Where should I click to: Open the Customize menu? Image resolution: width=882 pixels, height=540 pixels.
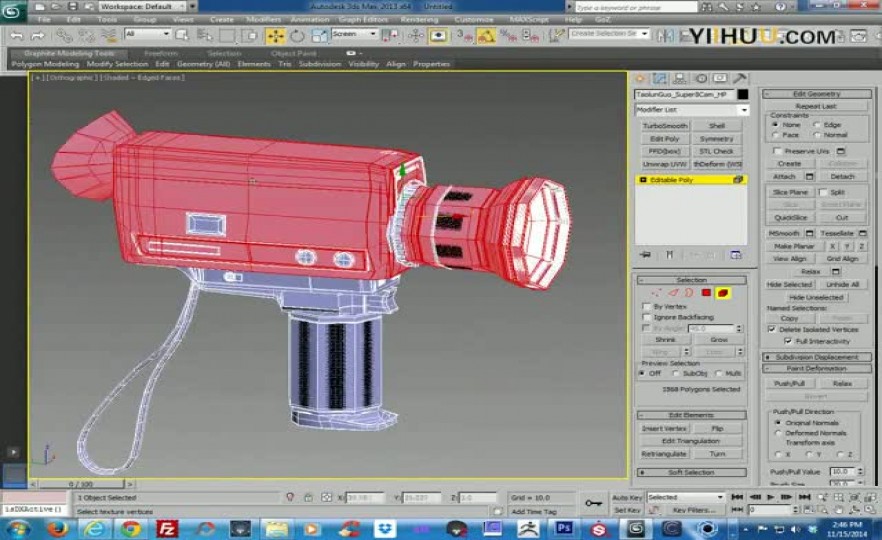tap(474, 19)
